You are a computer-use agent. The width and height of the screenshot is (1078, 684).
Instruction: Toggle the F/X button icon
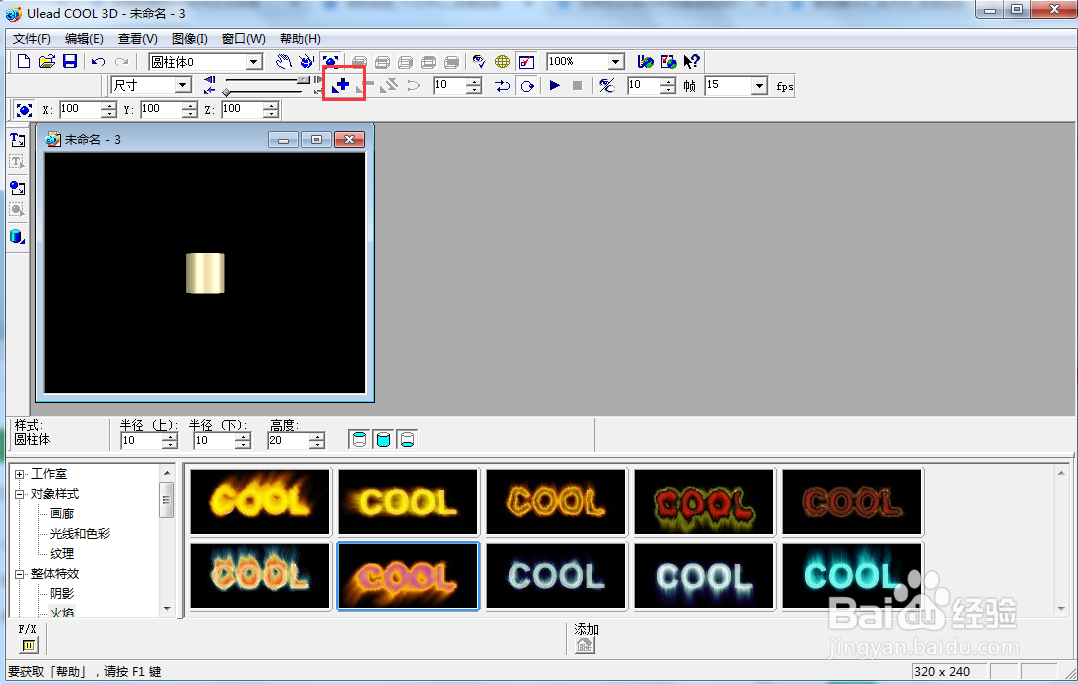tap(28, 645)
